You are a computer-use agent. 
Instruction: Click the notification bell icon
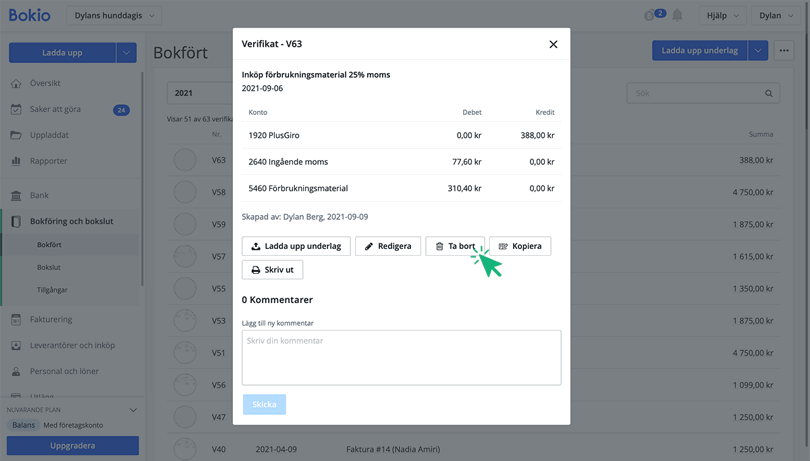pyautogui.click(x=677, y=16)
